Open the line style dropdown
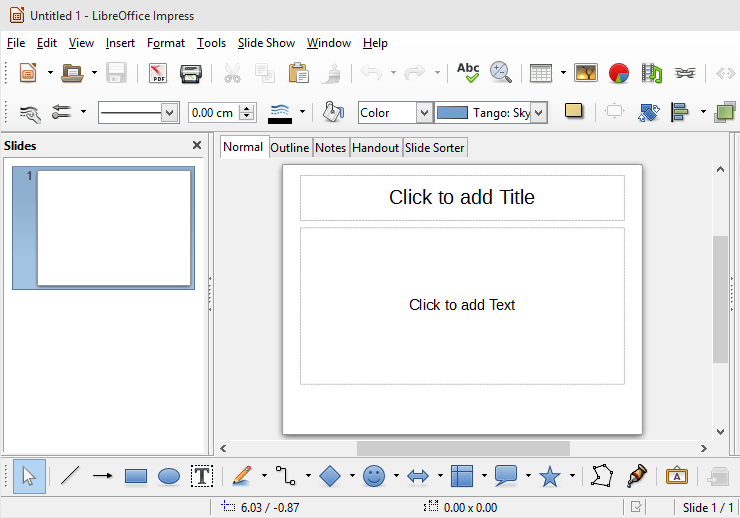Image resolution: width=740 pixels, height=518 pixels. pyautogui.click(x=168, y=113)
